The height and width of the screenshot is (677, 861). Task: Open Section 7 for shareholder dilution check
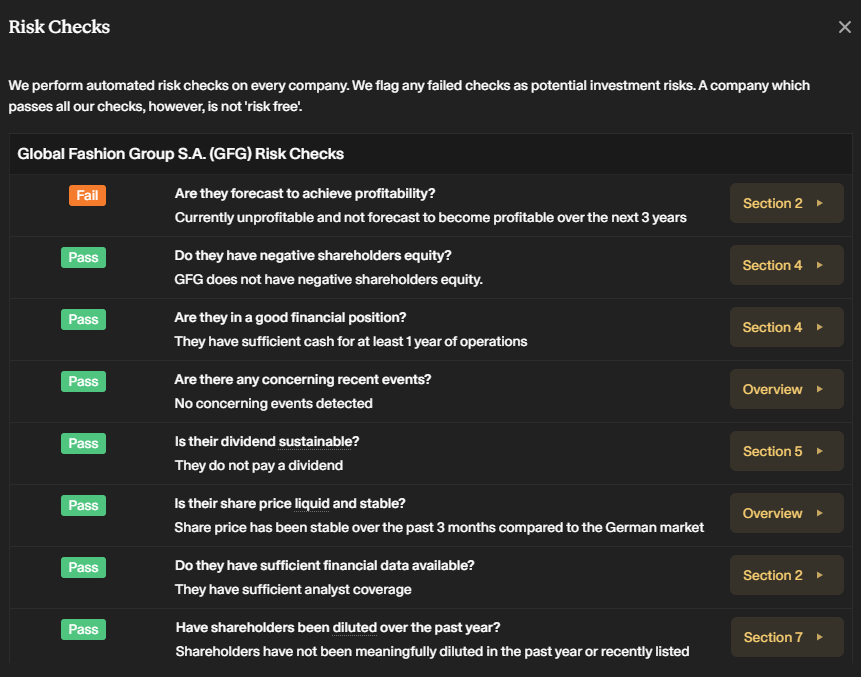787,637
